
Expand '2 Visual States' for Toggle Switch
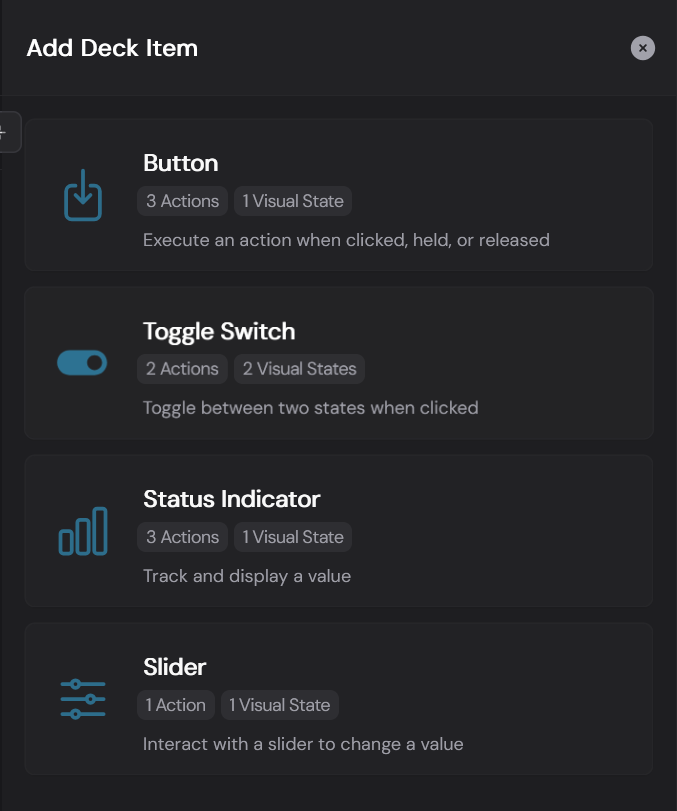pyautogui.click(x=299, y=369)
